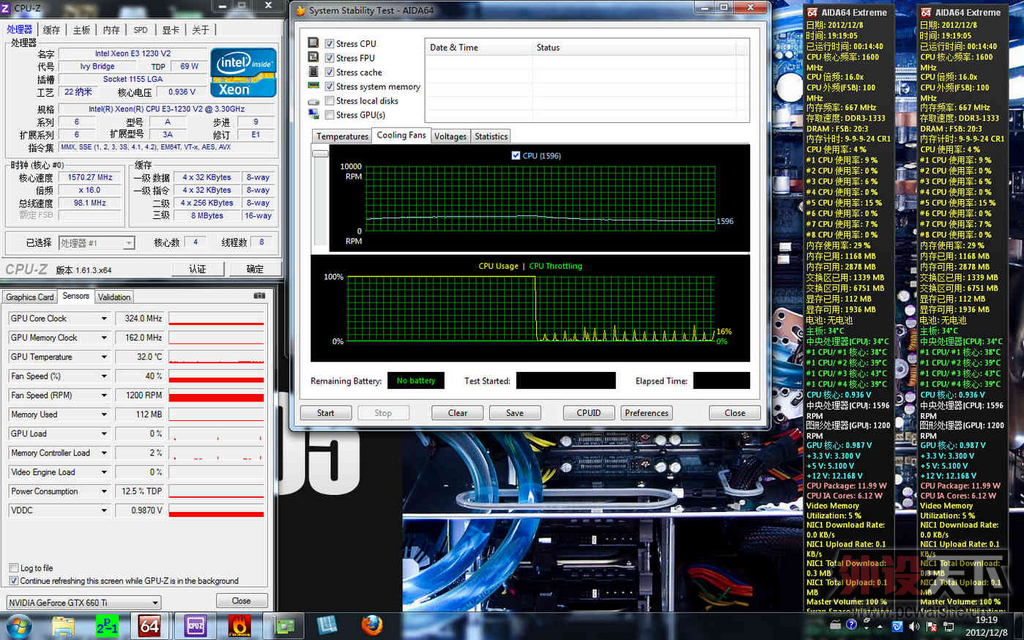The image size is (1024, 640).
Task: Enable Stress local disks checkbox
Action: coord(329,101)
